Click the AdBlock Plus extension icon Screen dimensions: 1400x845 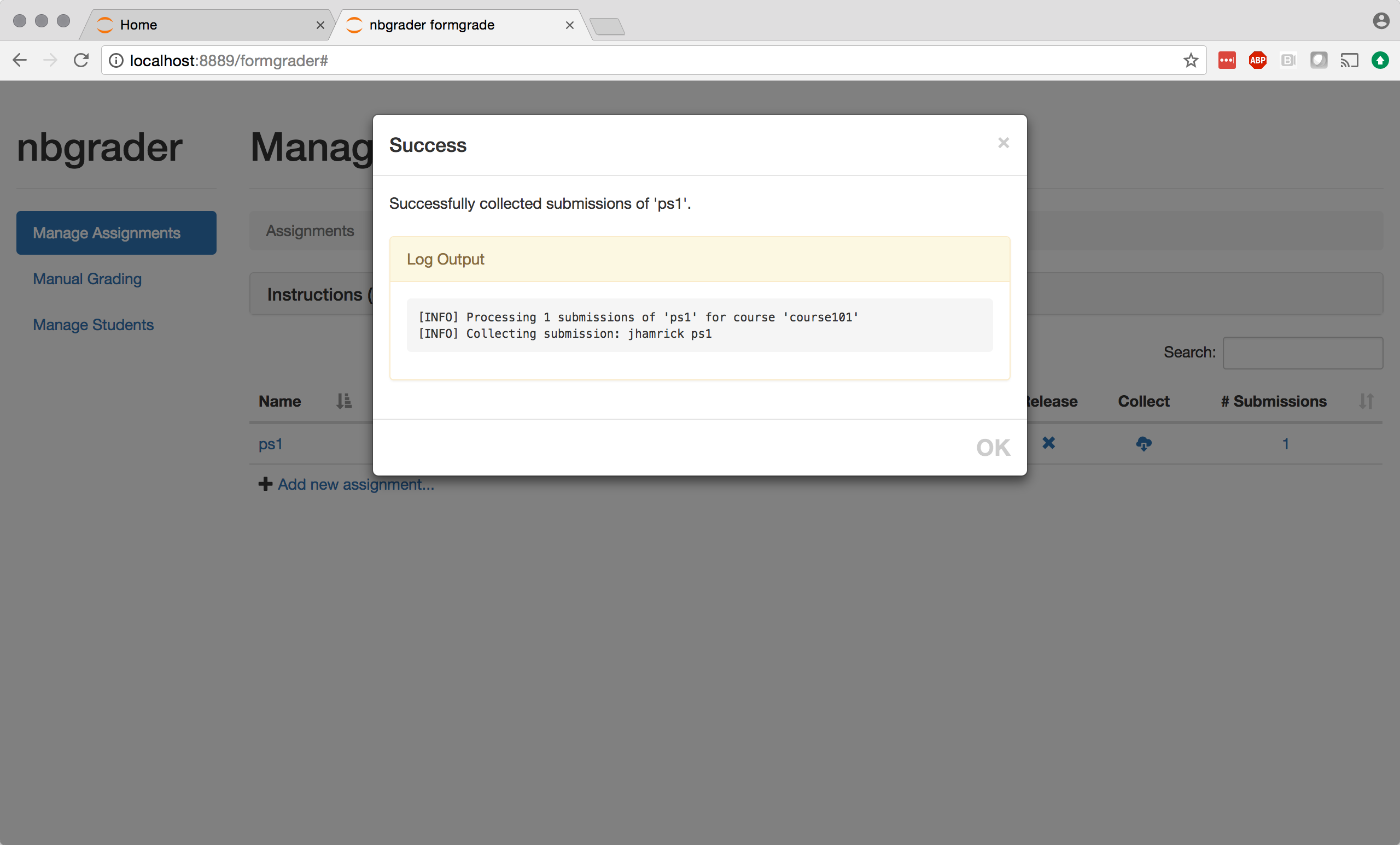1257,60
